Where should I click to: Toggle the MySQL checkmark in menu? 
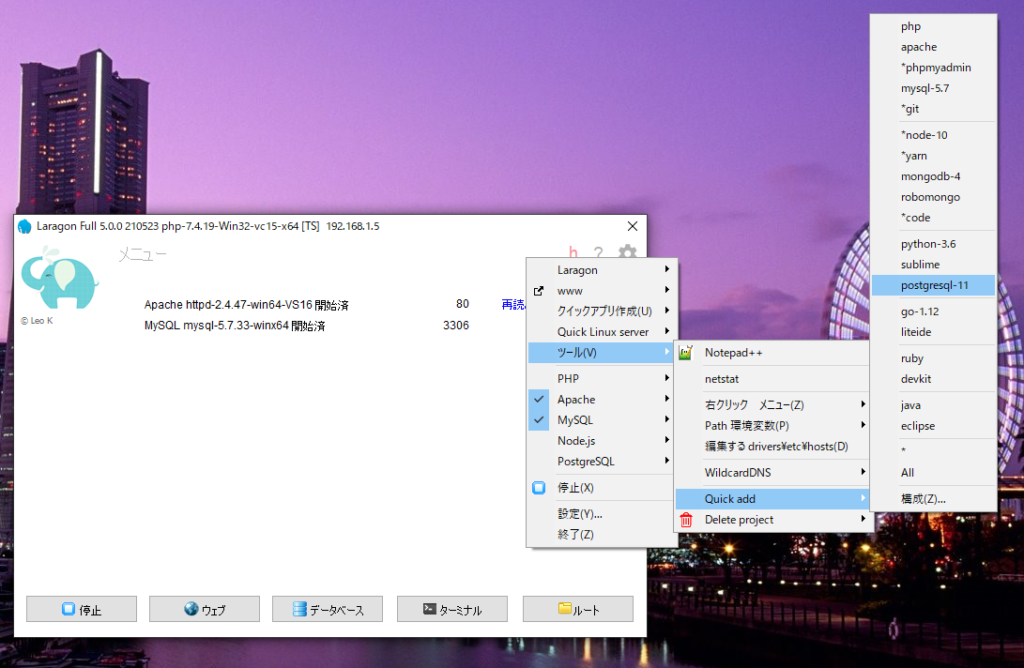click(539, 420)
